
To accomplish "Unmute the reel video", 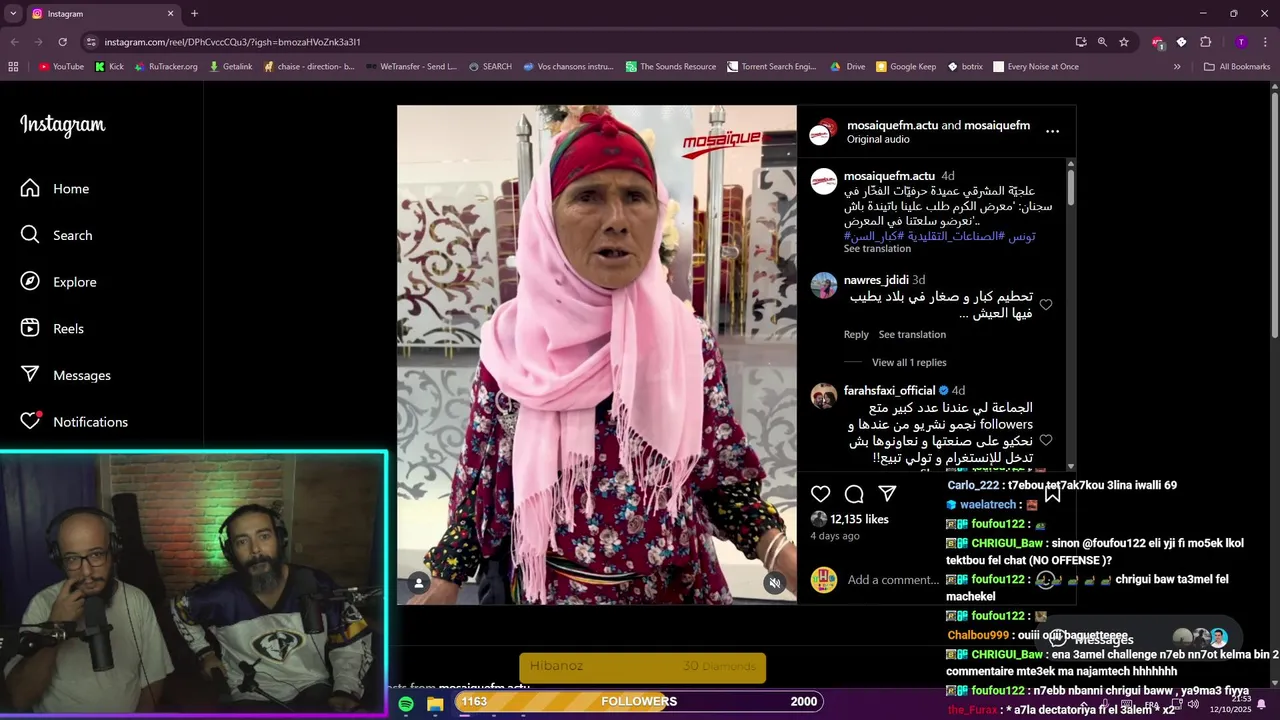I will [x=774, y=582].
